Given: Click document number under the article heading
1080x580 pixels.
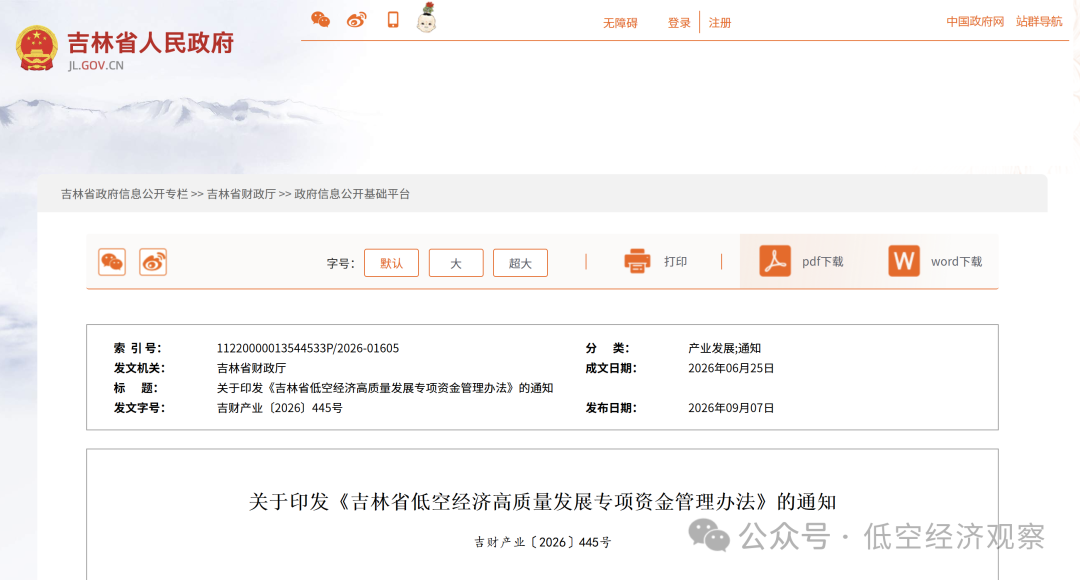Looking at the screenshot, I should (542, 542).
